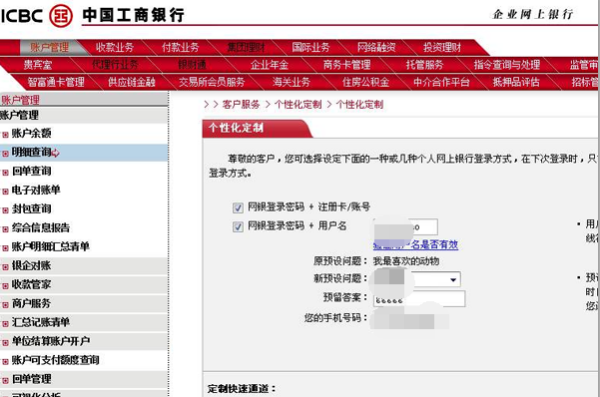The image size is (600, 397).
Task: Click the bullet icon beside 回单查询
Action: coord(5,173)
